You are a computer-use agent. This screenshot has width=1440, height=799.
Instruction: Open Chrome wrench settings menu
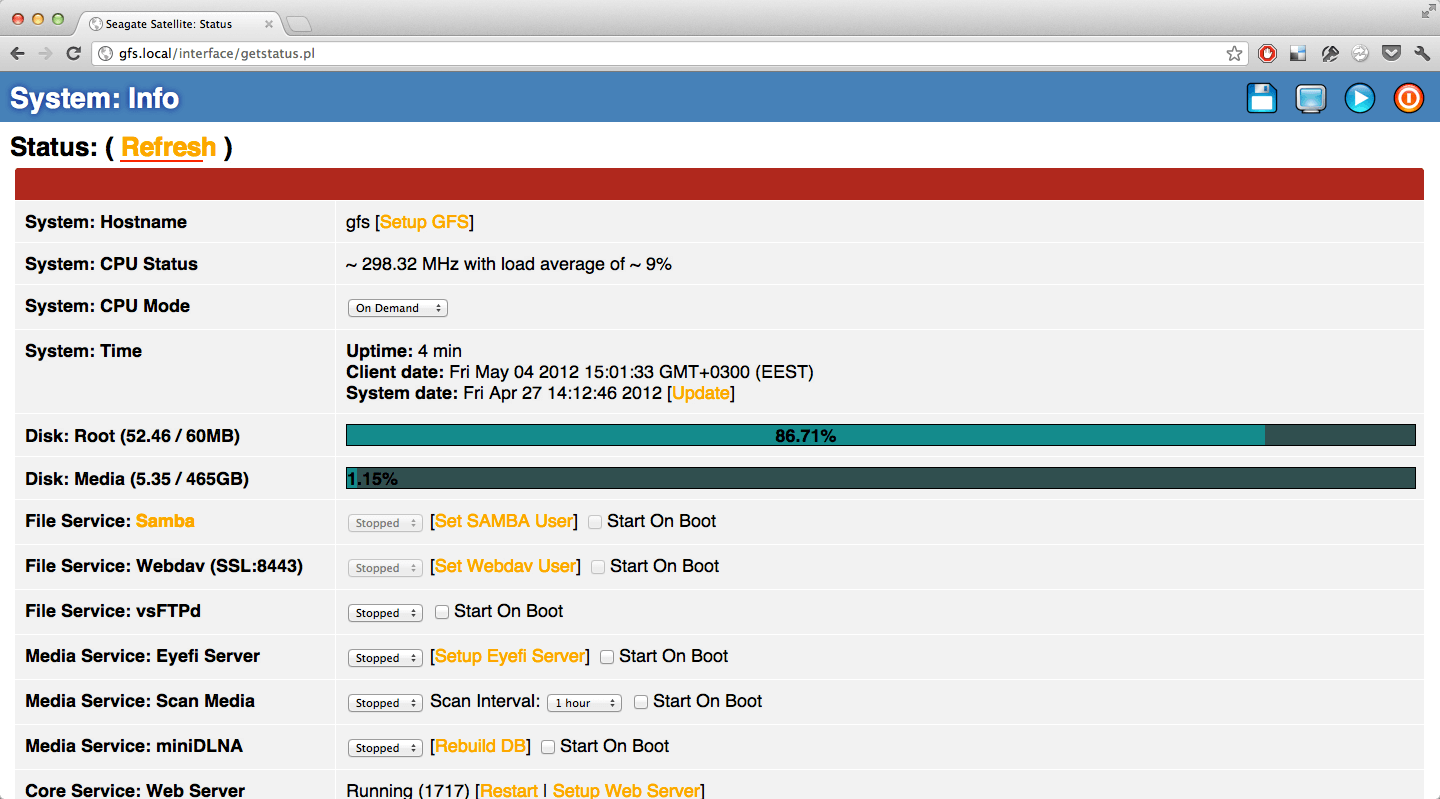click(1422, 53)
